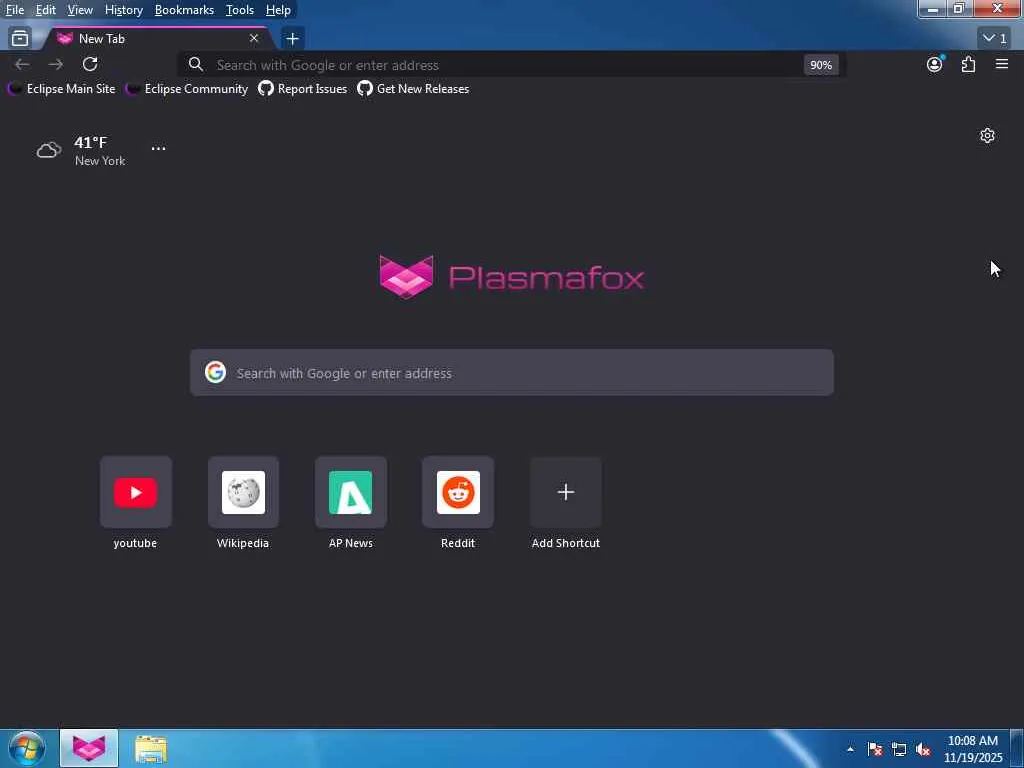Open the Action Center flag icon
Image resolution: width=1024 pixels, height=768 pixels.
click(875, 749)
